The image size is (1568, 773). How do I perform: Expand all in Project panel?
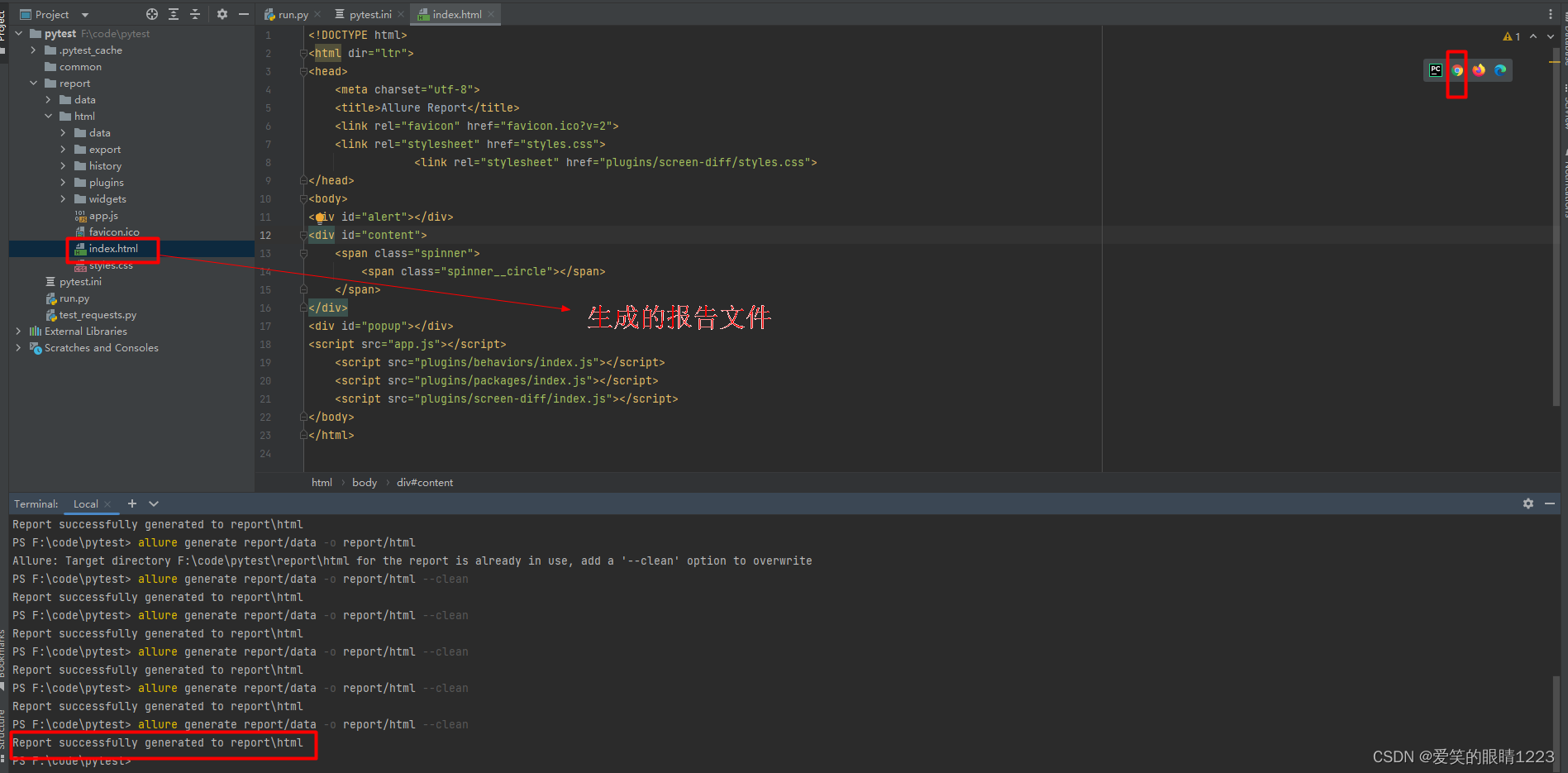[174, 14]
